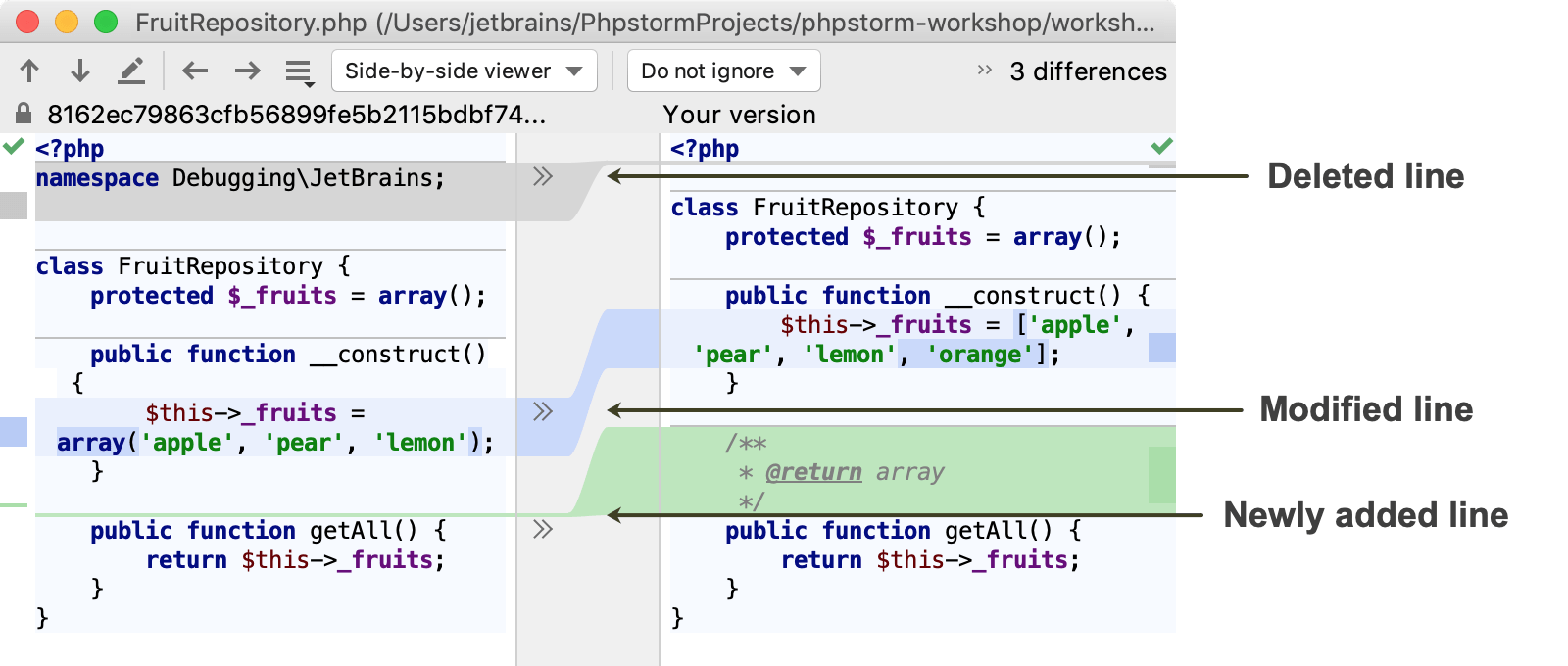Go to next difference with down arrow
1568x666 pixels.
(x=80, y=71)
